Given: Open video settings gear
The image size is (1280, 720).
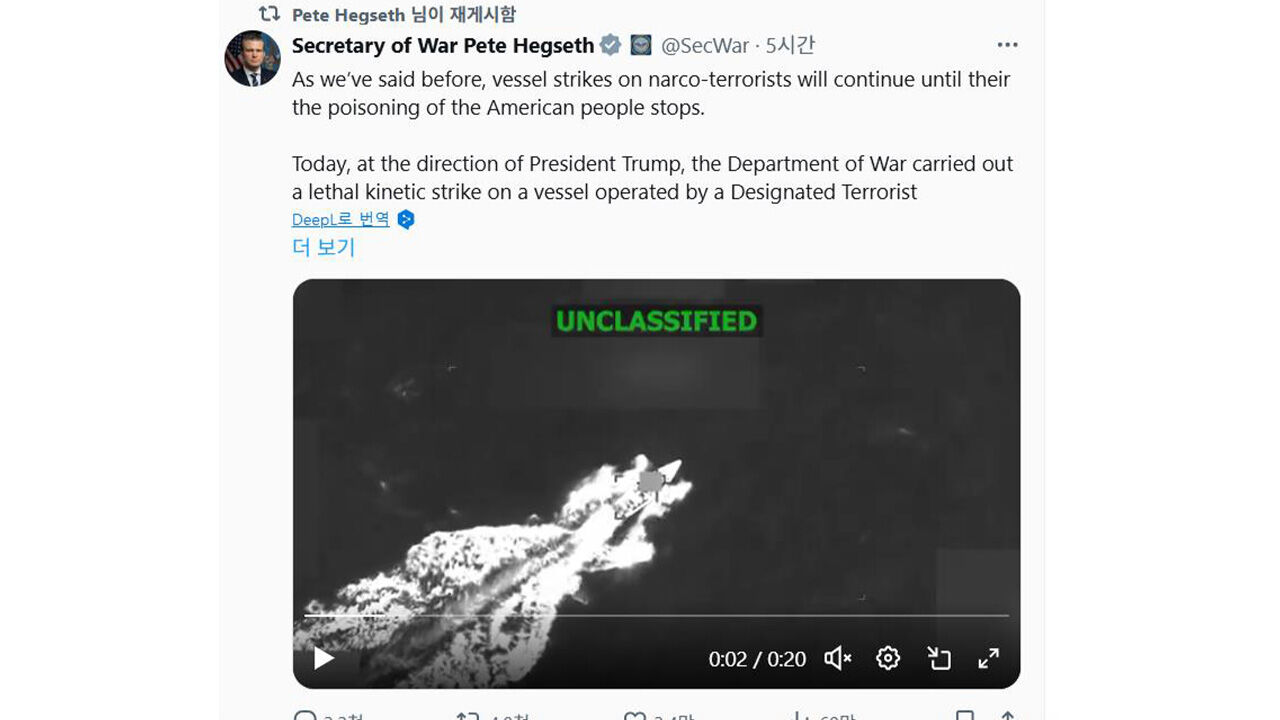Looking at the screenshot, I should coord(888,658).
